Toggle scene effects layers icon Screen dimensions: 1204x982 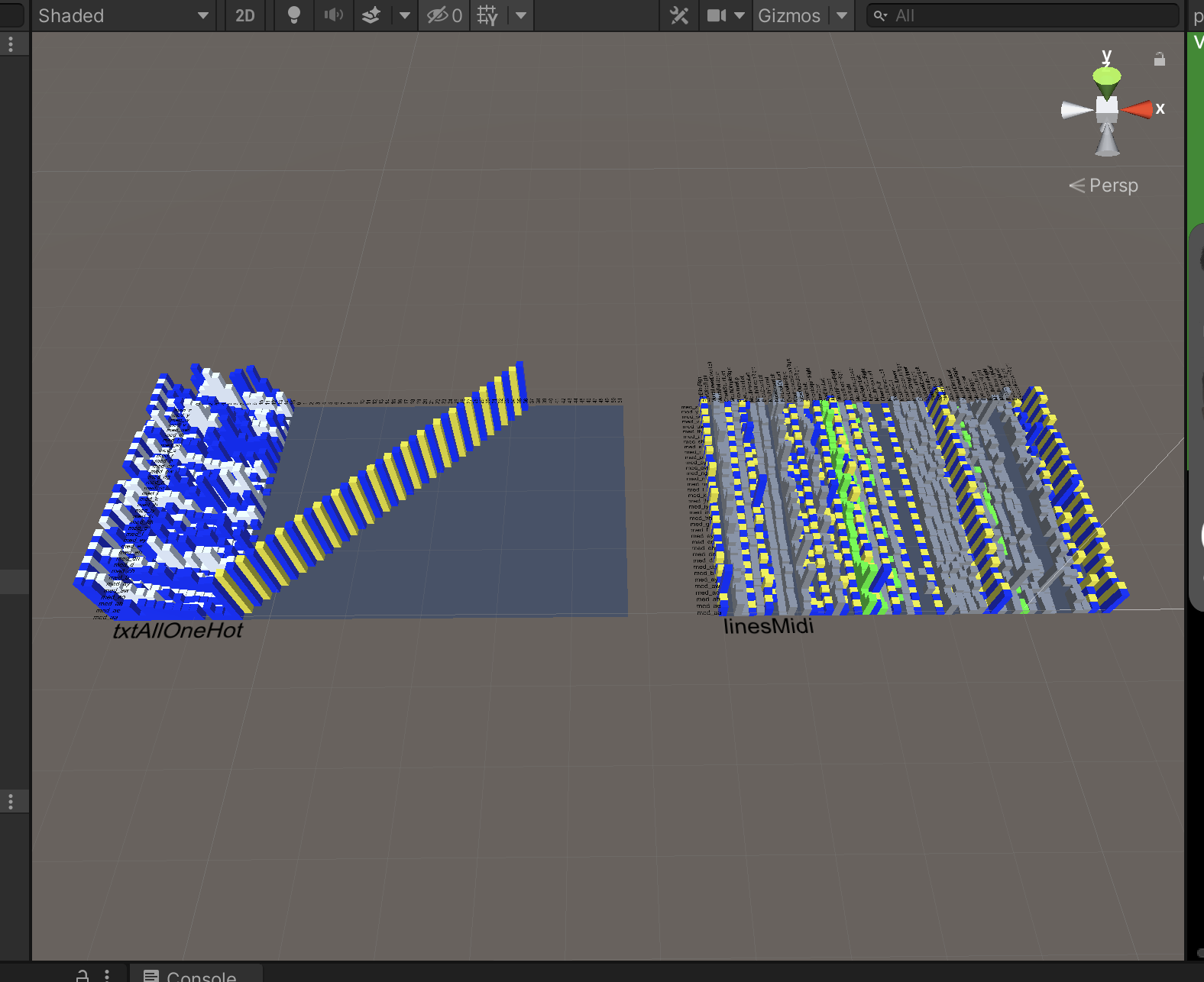371,16
